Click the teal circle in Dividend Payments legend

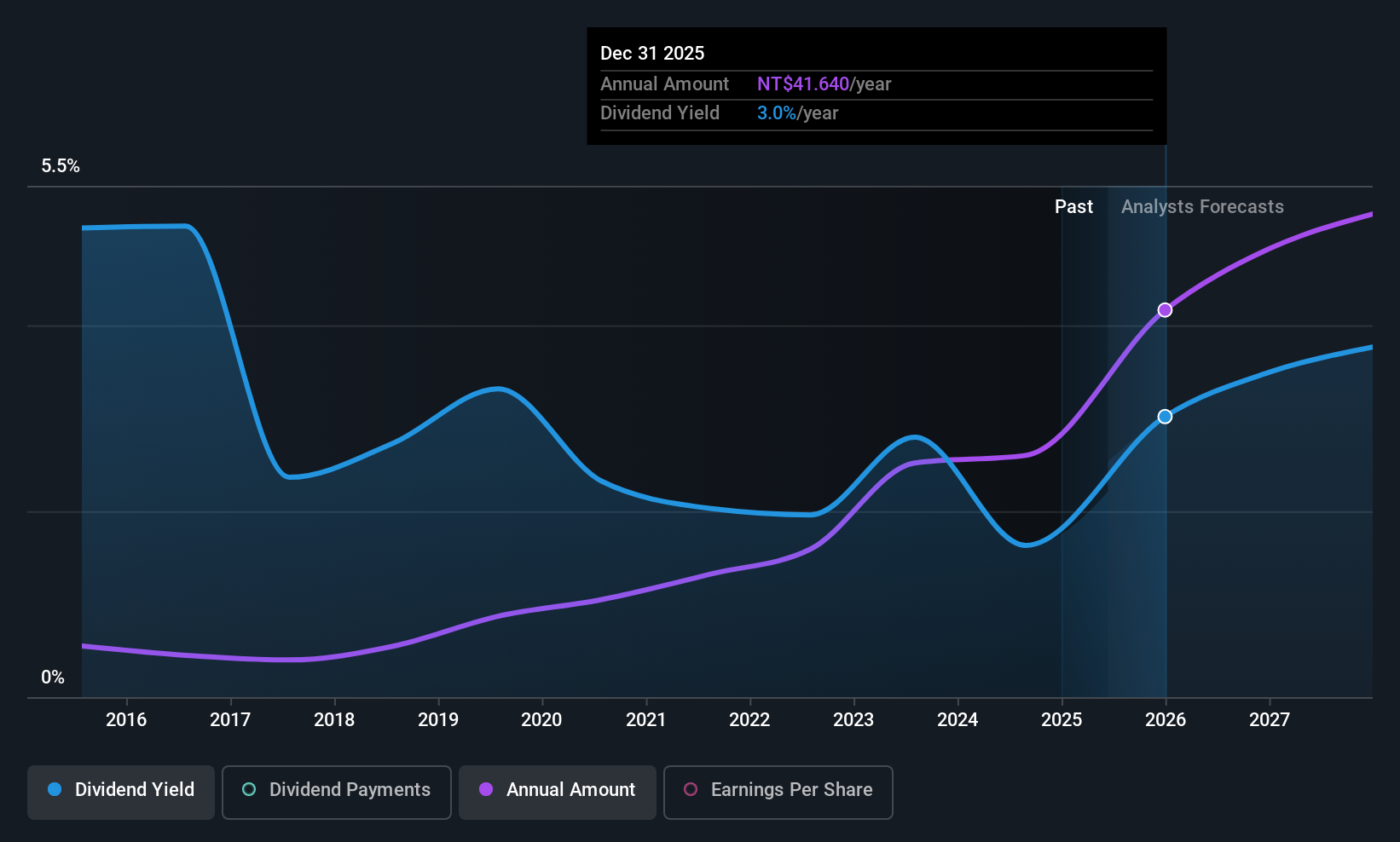(x=249, y=789)
